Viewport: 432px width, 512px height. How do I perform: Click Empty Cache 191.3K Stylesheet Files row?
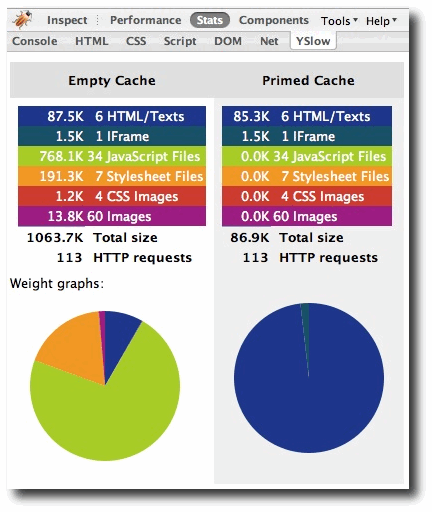coord(112,176)
